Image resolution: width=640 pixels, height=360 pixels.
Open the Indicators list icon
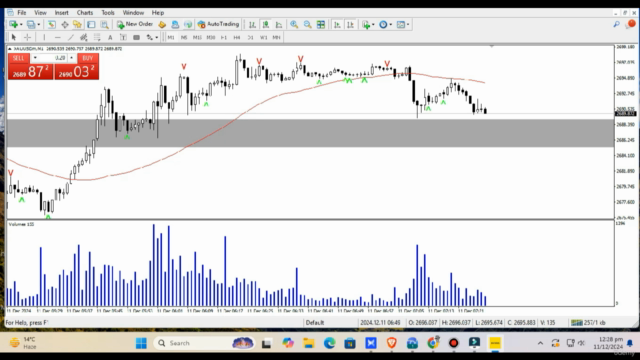366,24
